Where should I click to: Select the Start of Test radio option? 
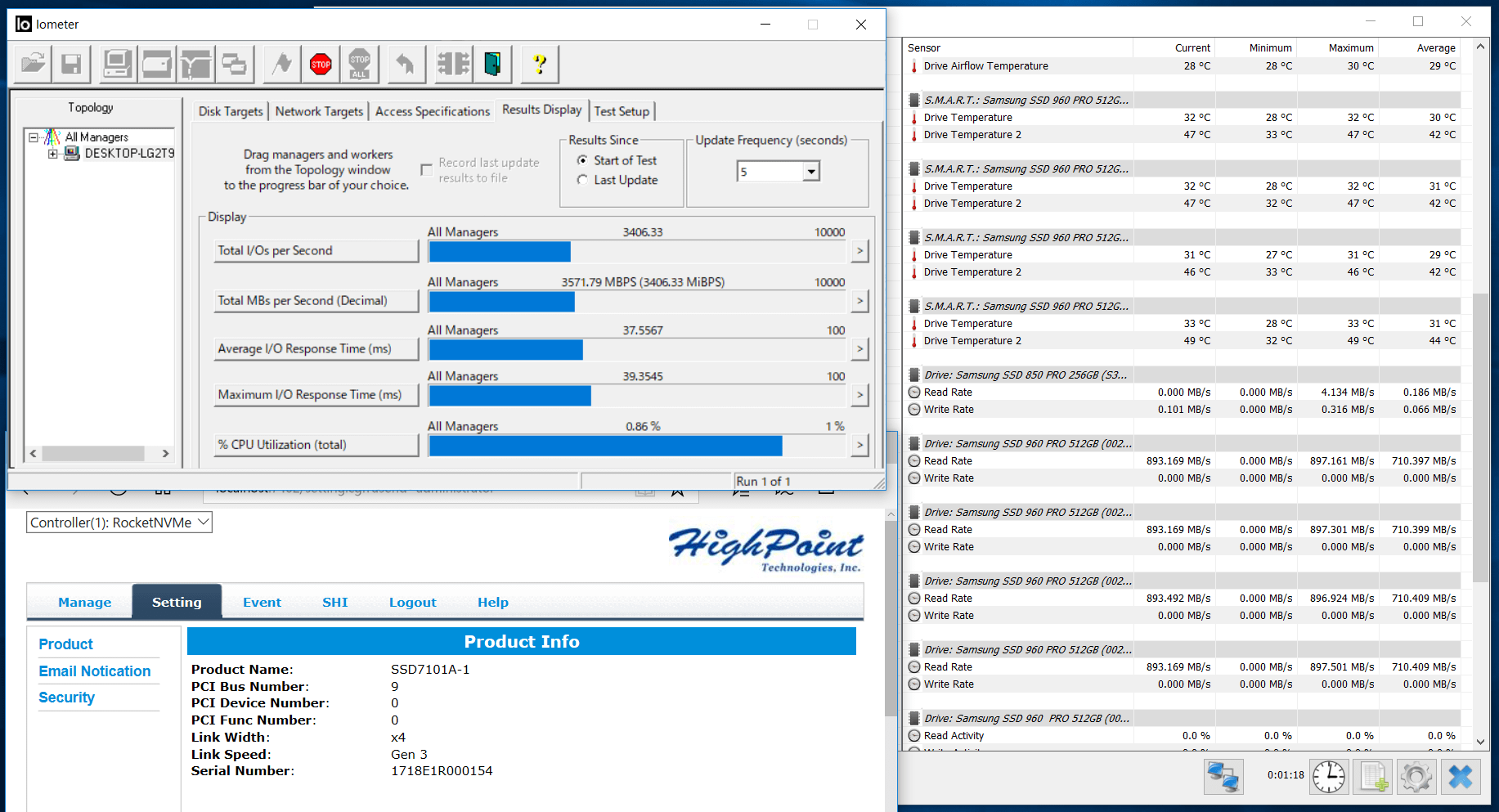point(582,160)
